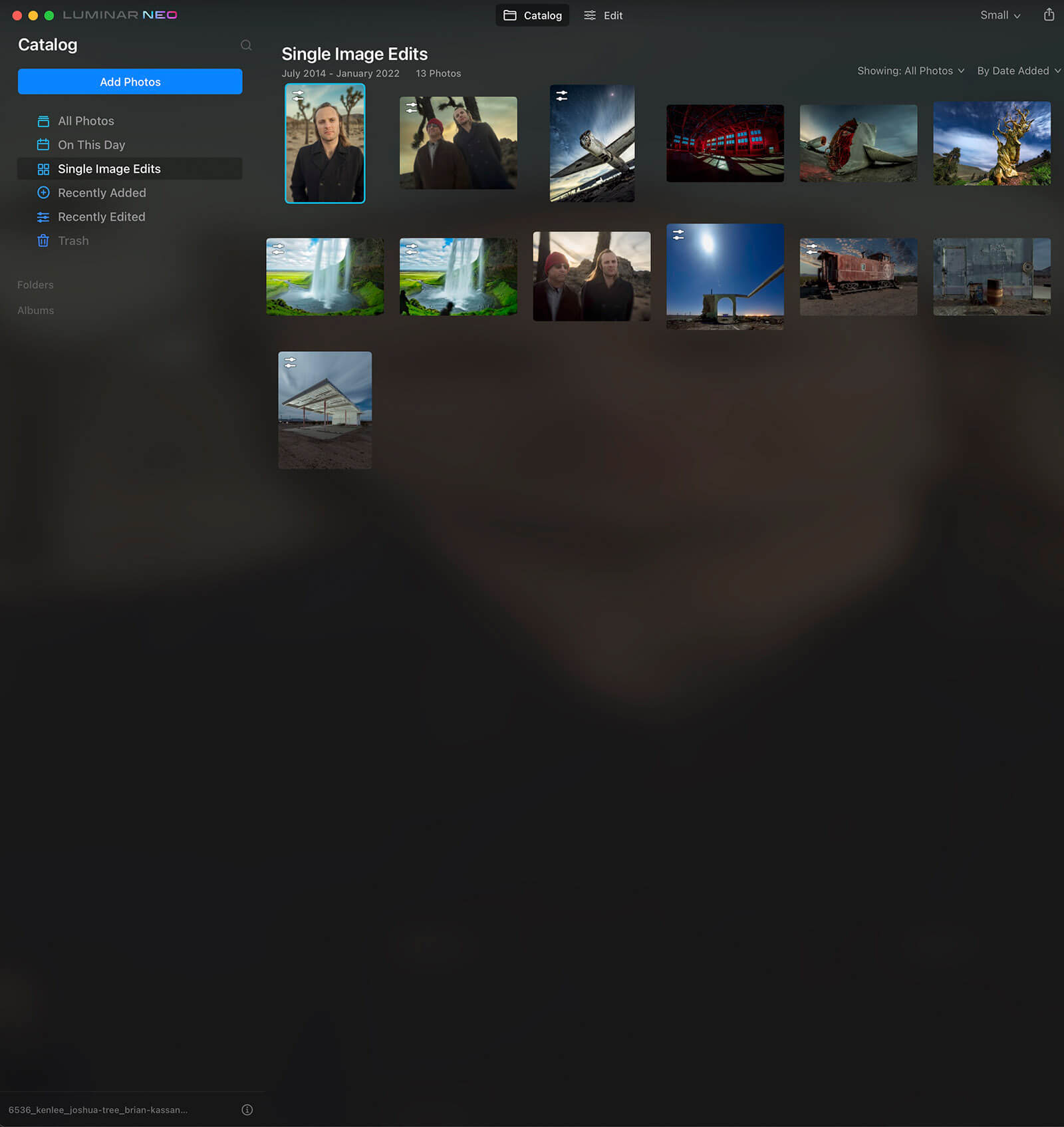Open the By Date Added sort menu
1064x1127 pixels.
point(1018,71)
